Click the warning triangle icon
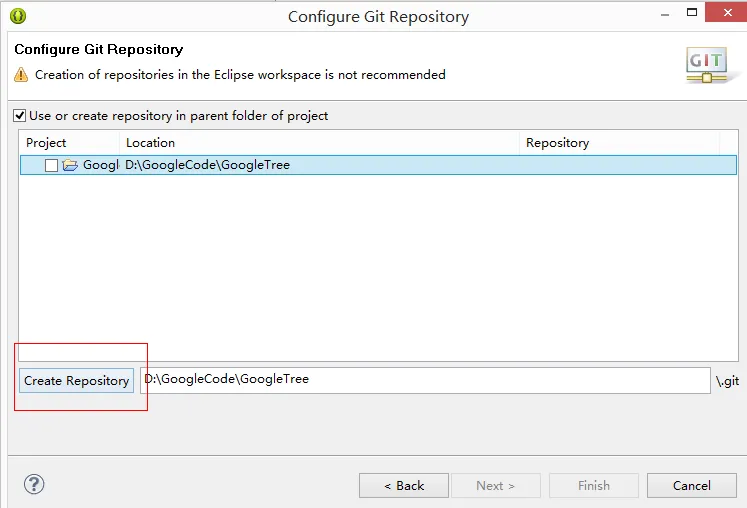The height and width of the screenshot is (508, 747). point(21,75)
